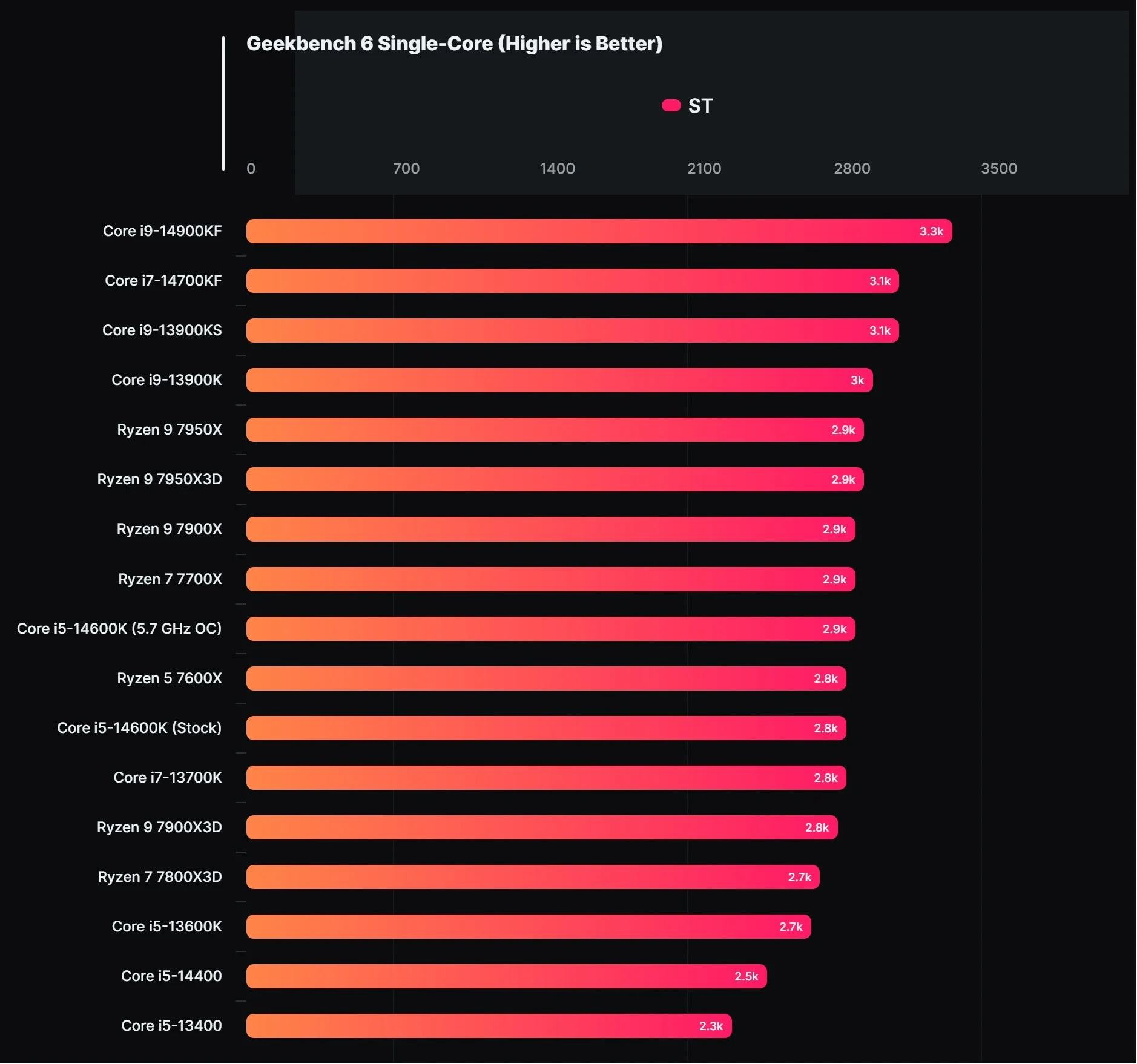Click the Core i9-14900KF bar

598,231
